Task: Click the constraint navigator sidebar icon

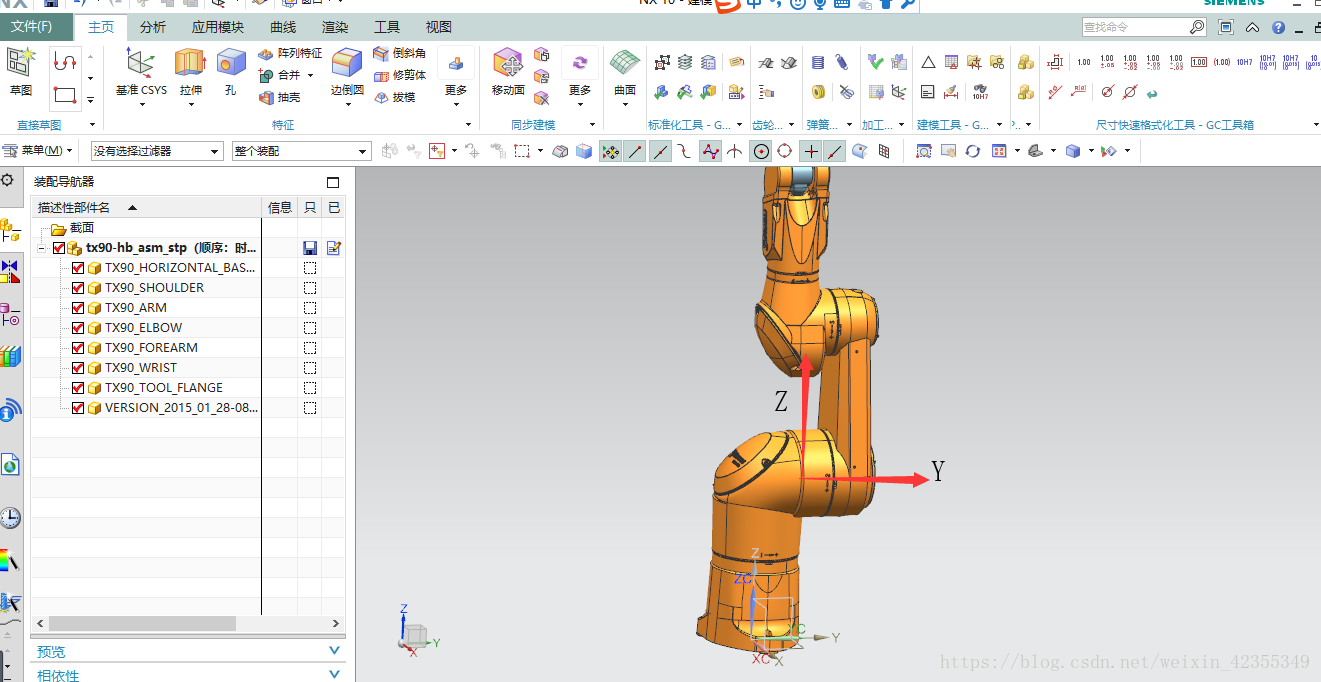Action: tap(10, 270)
